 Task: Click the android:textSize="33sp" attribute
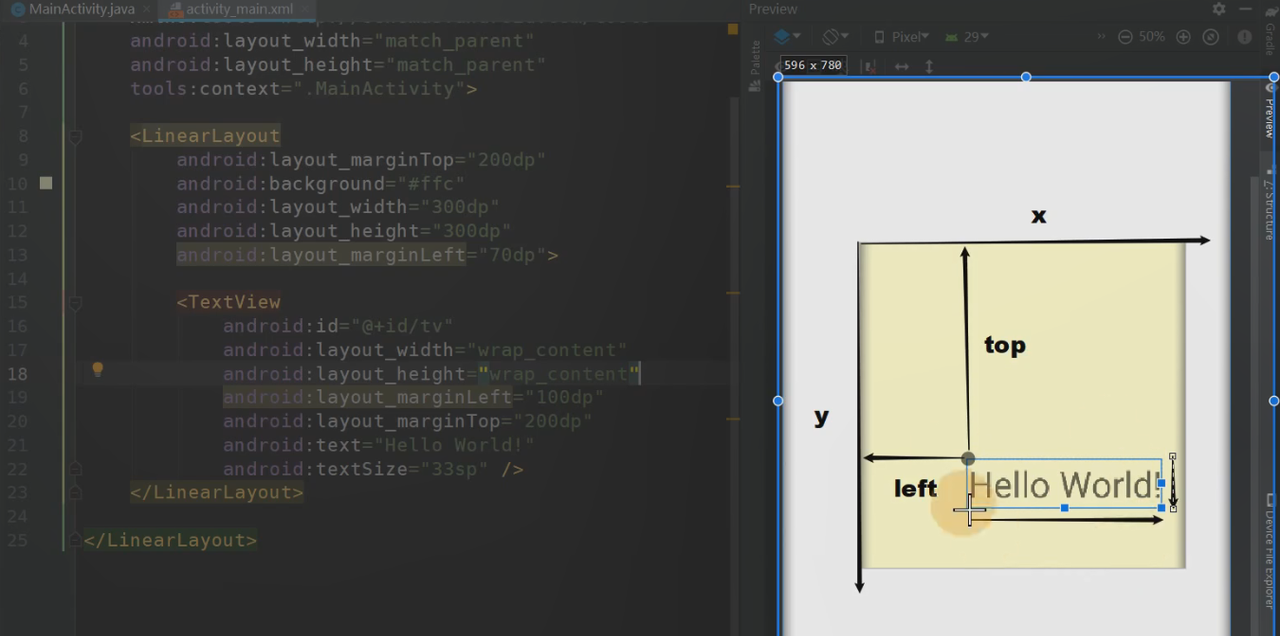click(x=361, y=469)
